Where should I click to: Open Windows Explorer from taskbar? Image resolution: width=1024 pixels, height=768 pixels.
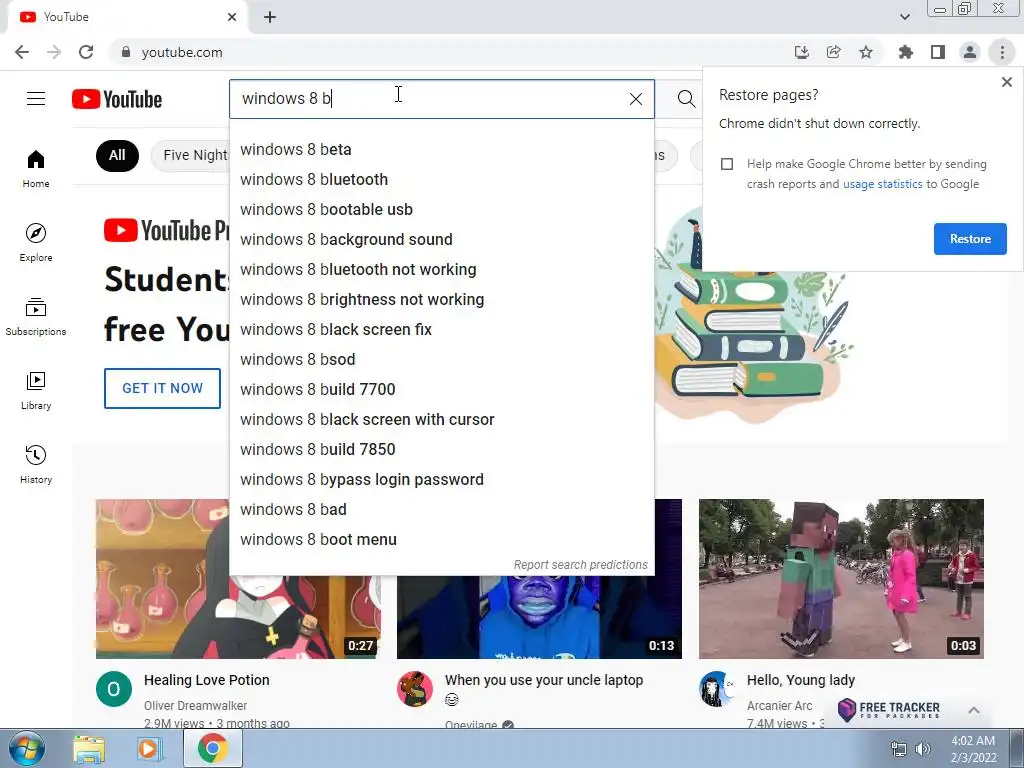pos(89,749)
